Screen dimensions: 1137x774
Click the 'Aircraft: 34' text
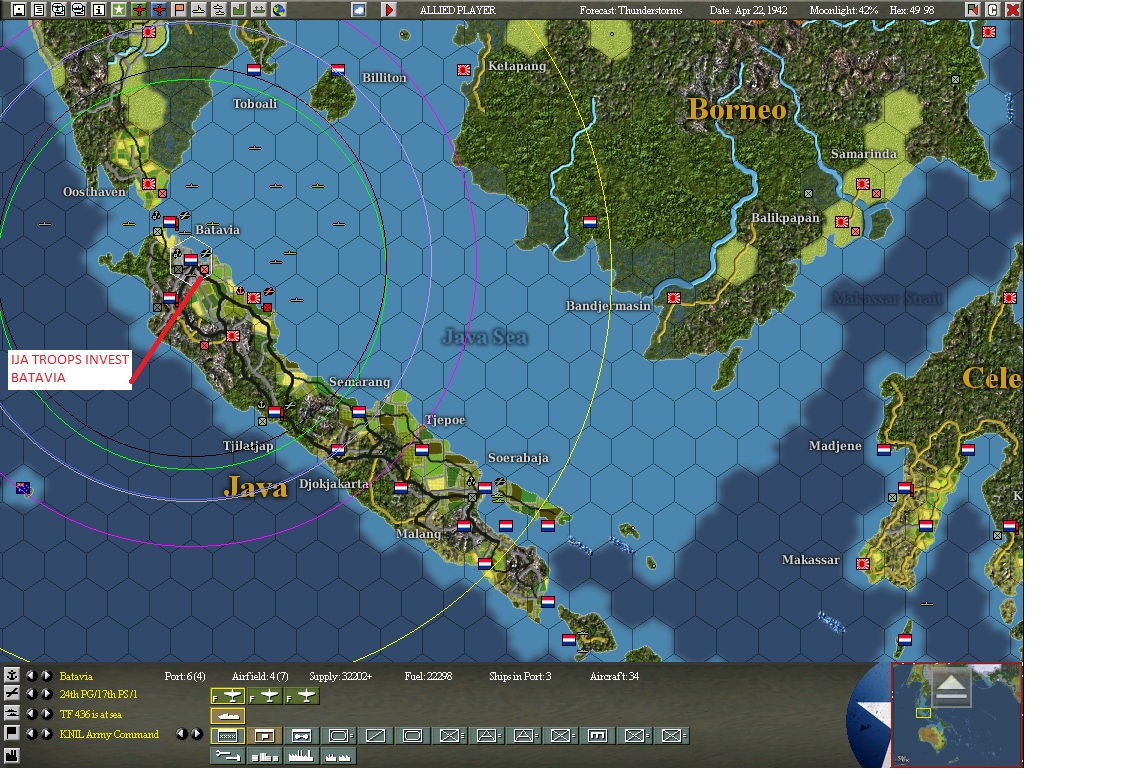click(614, 676)
